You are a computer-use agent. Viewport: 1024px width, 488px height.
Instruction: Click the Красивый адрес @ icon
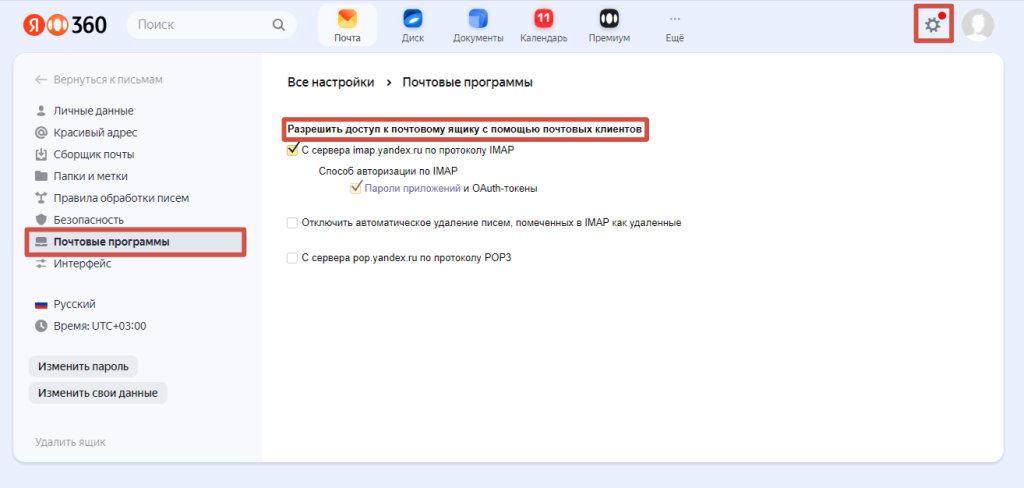pos(41,133)
